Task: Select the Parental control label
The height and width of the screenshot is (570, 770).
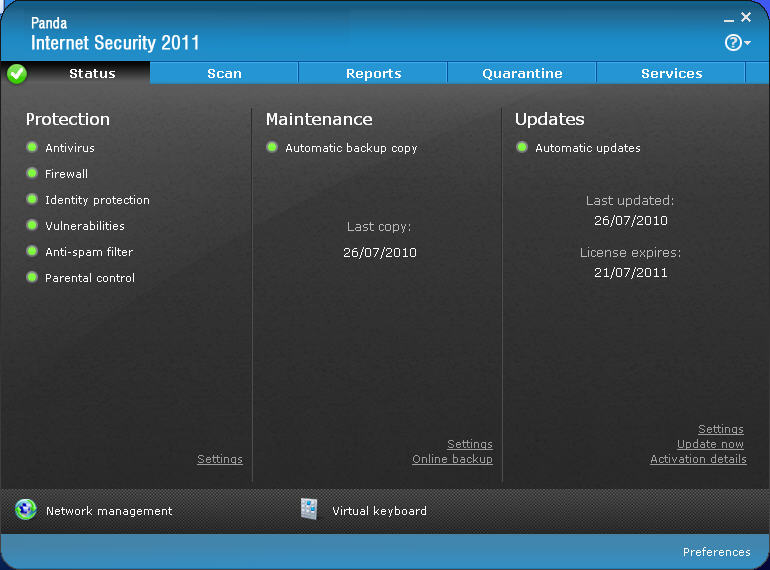Action: click(x=90, y=278)
